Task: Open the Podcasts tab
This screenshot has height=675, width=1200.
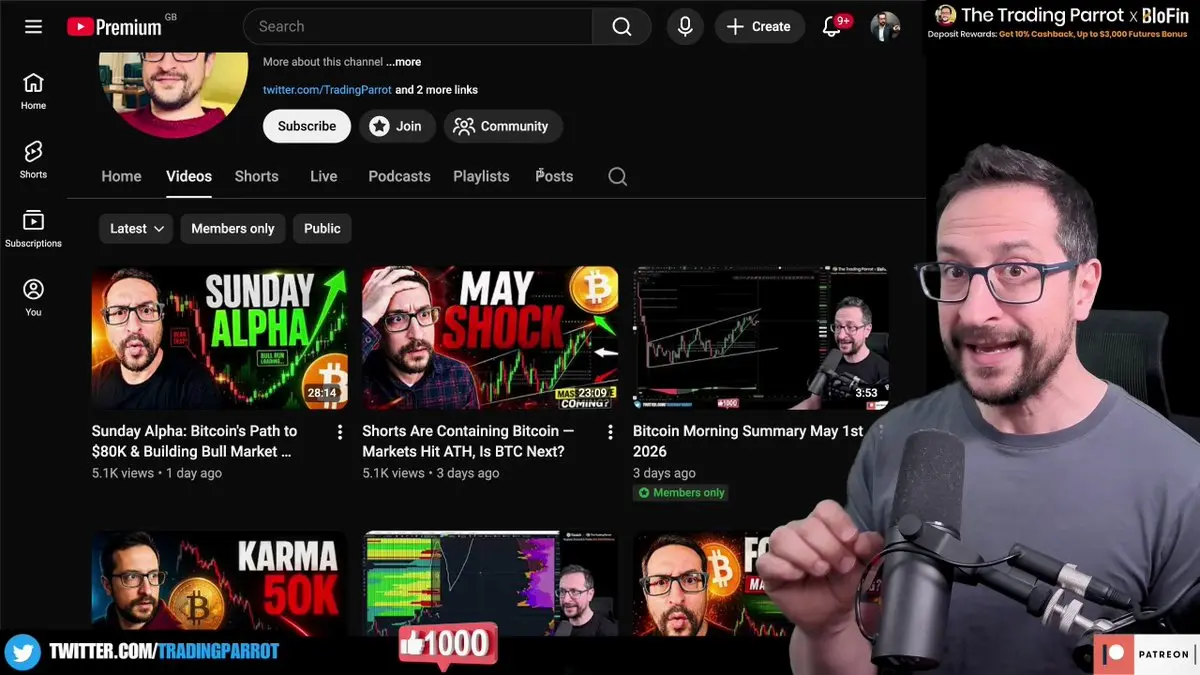Action: (399, 176)
